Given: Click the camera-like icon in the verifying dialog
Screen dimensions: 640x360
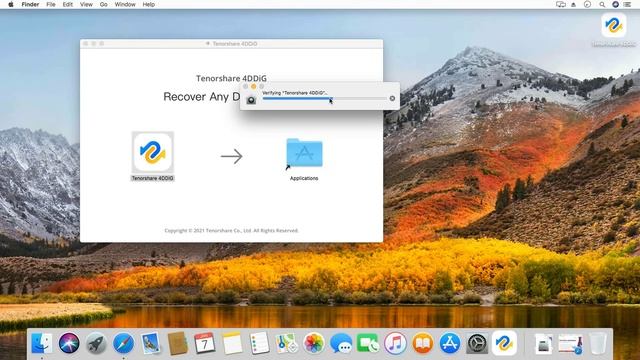Looking at the screenshot, I should click(251, 100).
